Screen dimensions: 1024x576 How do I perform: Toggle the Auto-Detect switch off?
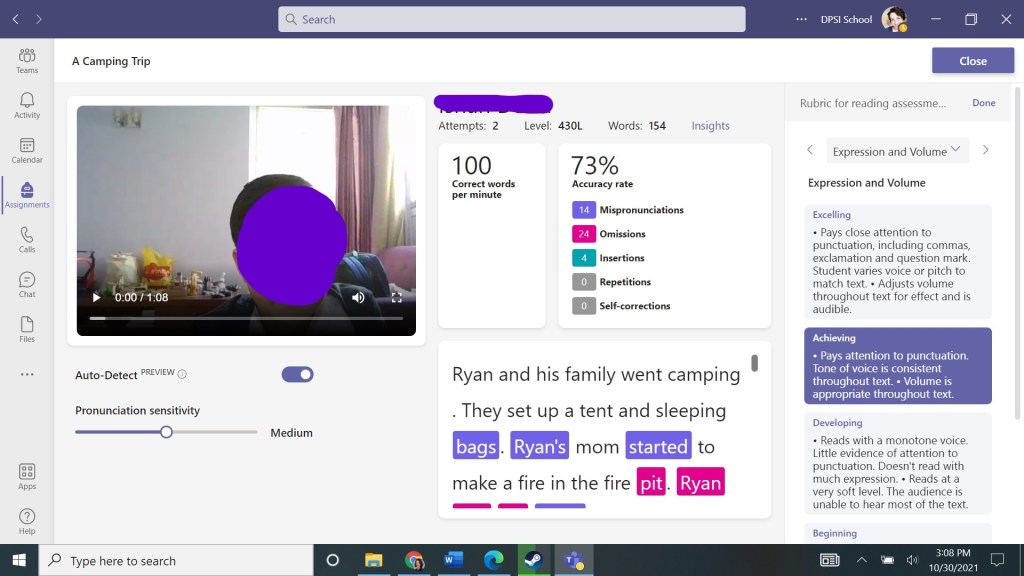(x=297, y=374)
